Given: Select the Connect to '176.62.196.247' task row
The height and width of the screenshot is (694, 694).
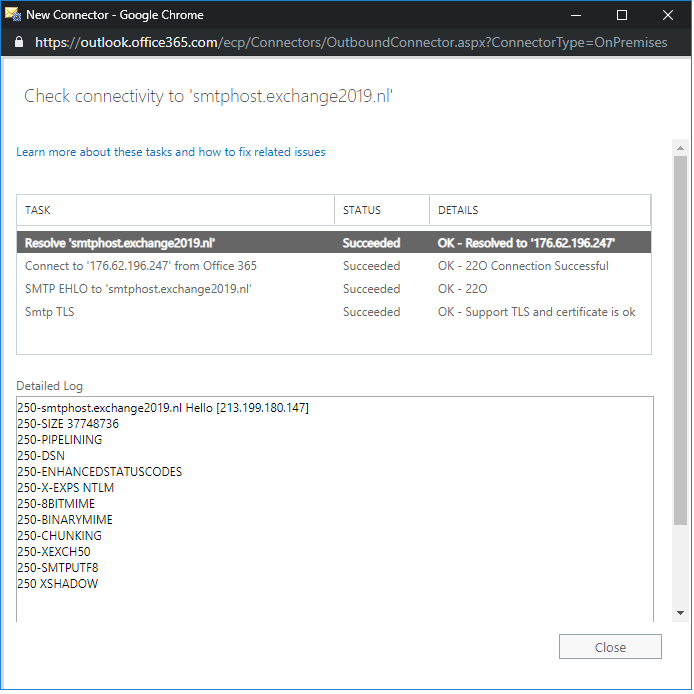Looking at the screenshot, I should coord(140,266).
